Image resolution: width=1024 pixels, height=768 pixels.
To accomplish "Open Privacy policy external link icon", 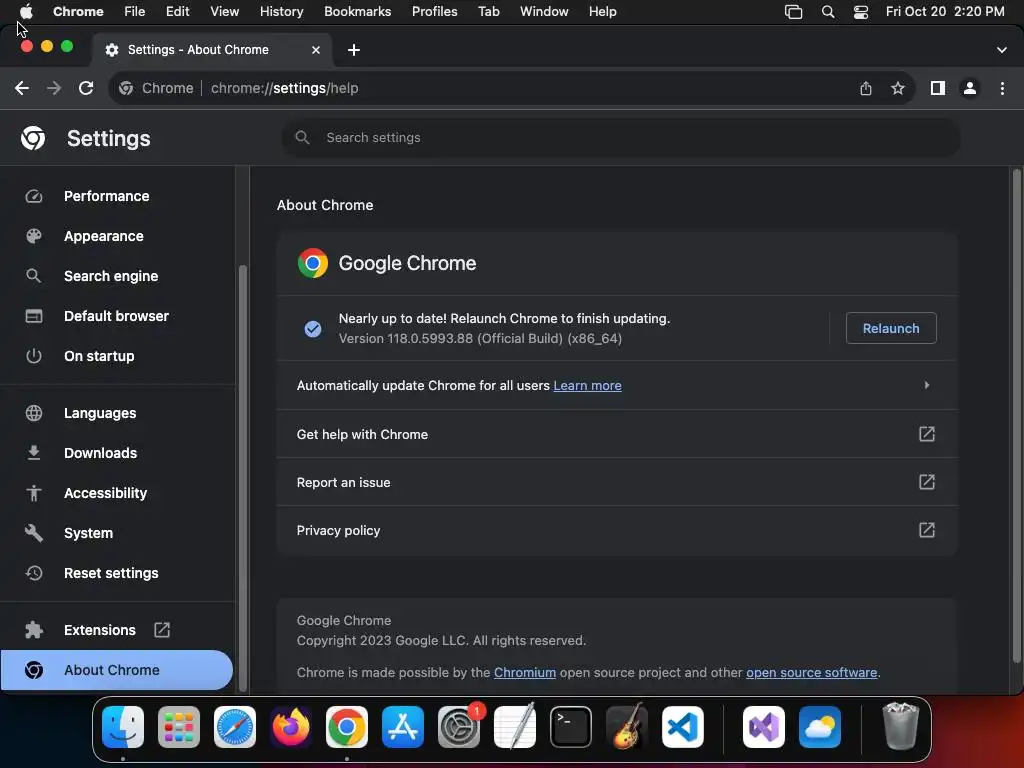I will click(x=927, y=530).
